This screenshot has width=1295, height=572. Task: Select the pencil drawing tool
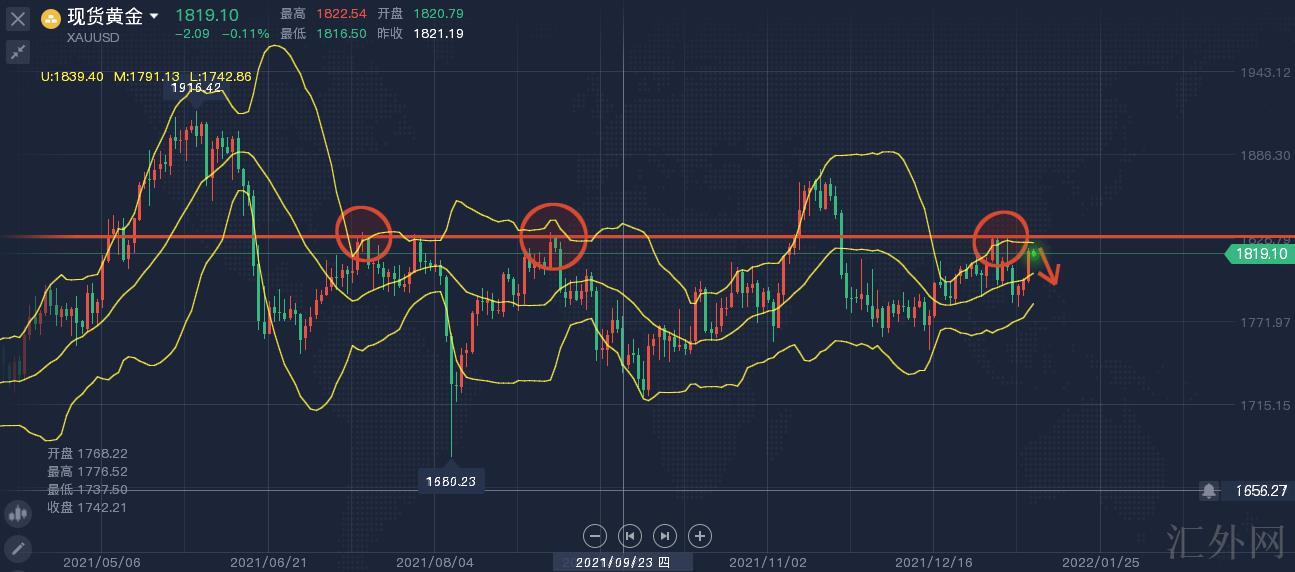click(x=18, y=548)
